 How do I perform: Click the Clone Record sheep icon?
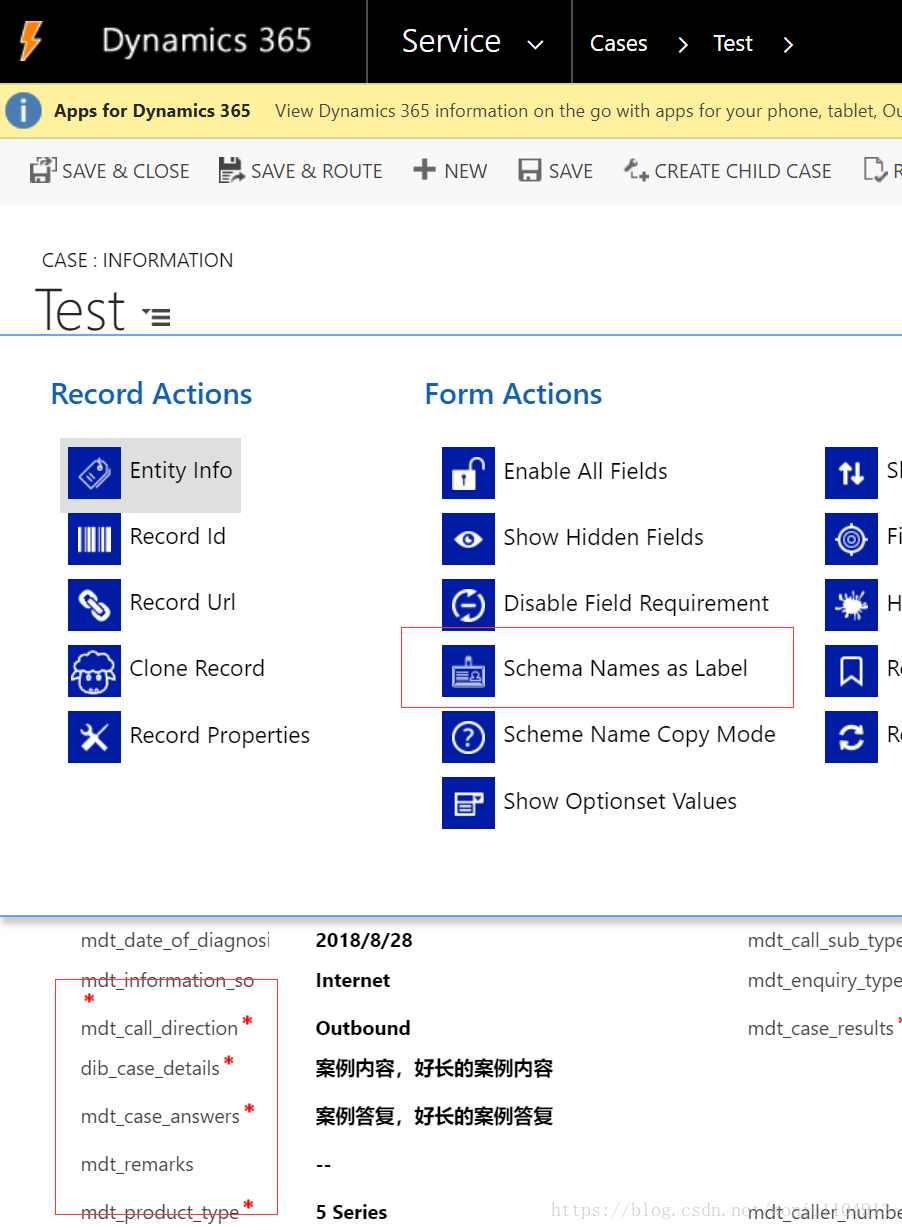[x=94, y=671]
